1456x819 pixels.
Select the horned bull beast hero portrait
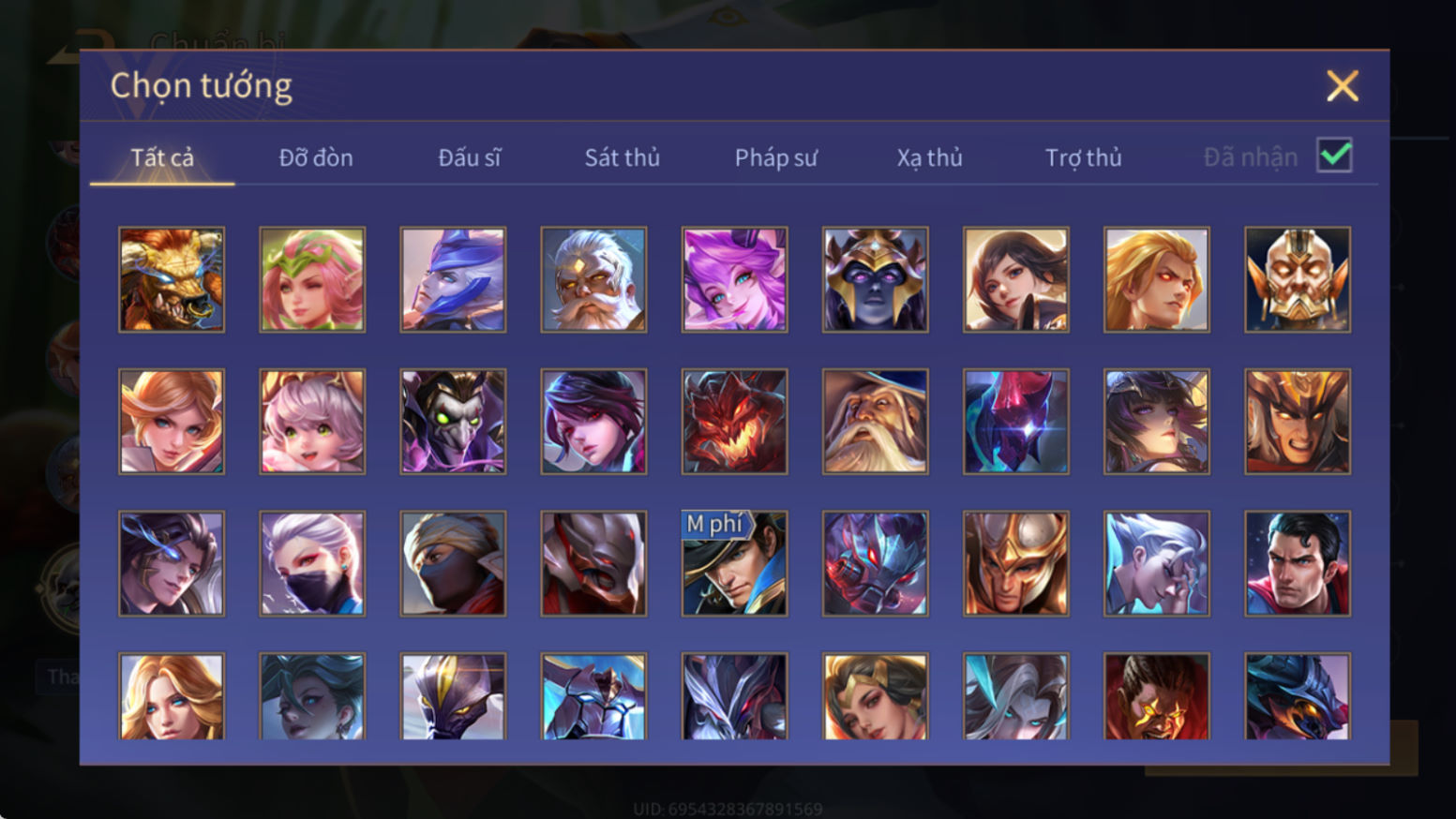click(172, 279)
